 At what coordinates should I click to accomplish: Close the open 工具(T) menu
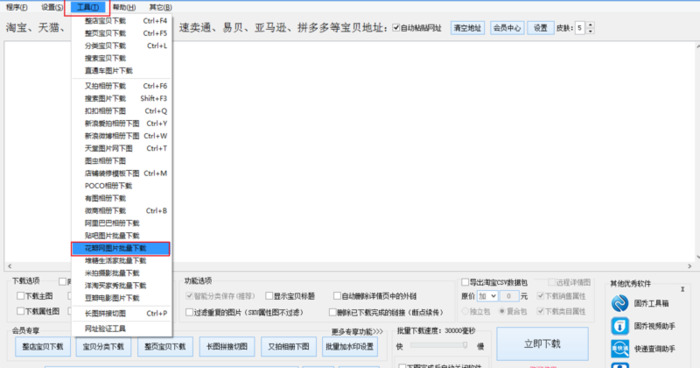click(x=88, y=7)
